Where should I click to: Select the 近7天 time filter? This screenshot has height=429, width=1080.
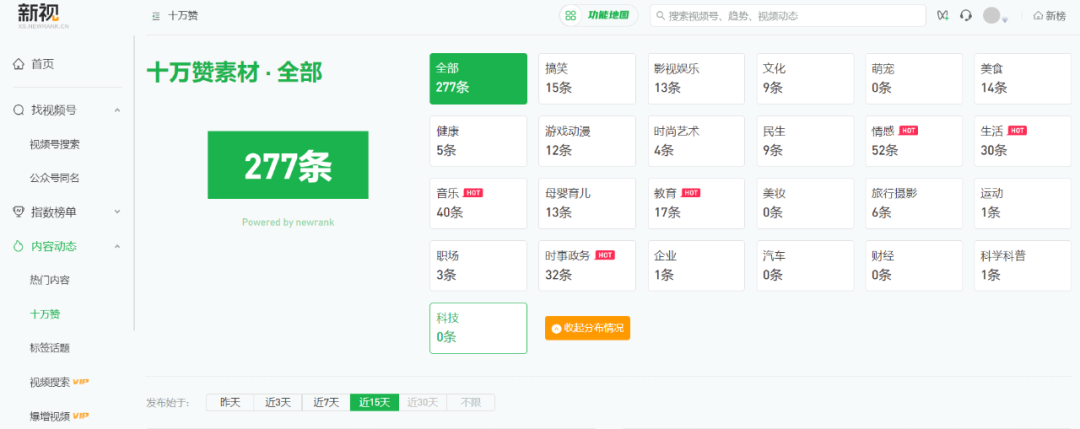(x=325, y=402)
